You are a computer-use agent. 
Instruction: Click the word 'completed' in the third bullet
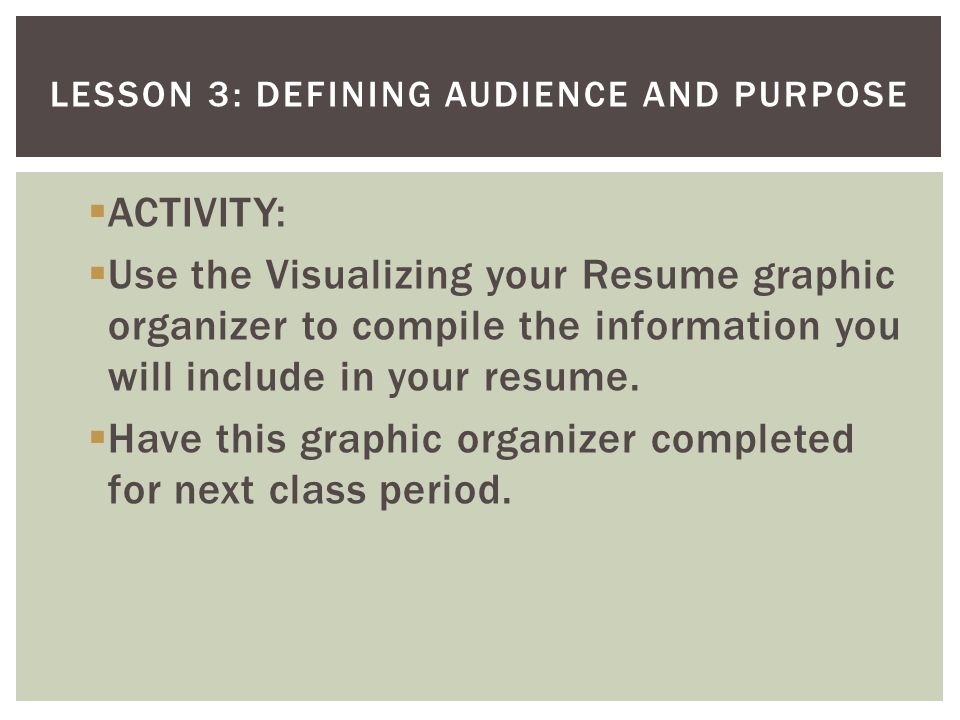752,441
